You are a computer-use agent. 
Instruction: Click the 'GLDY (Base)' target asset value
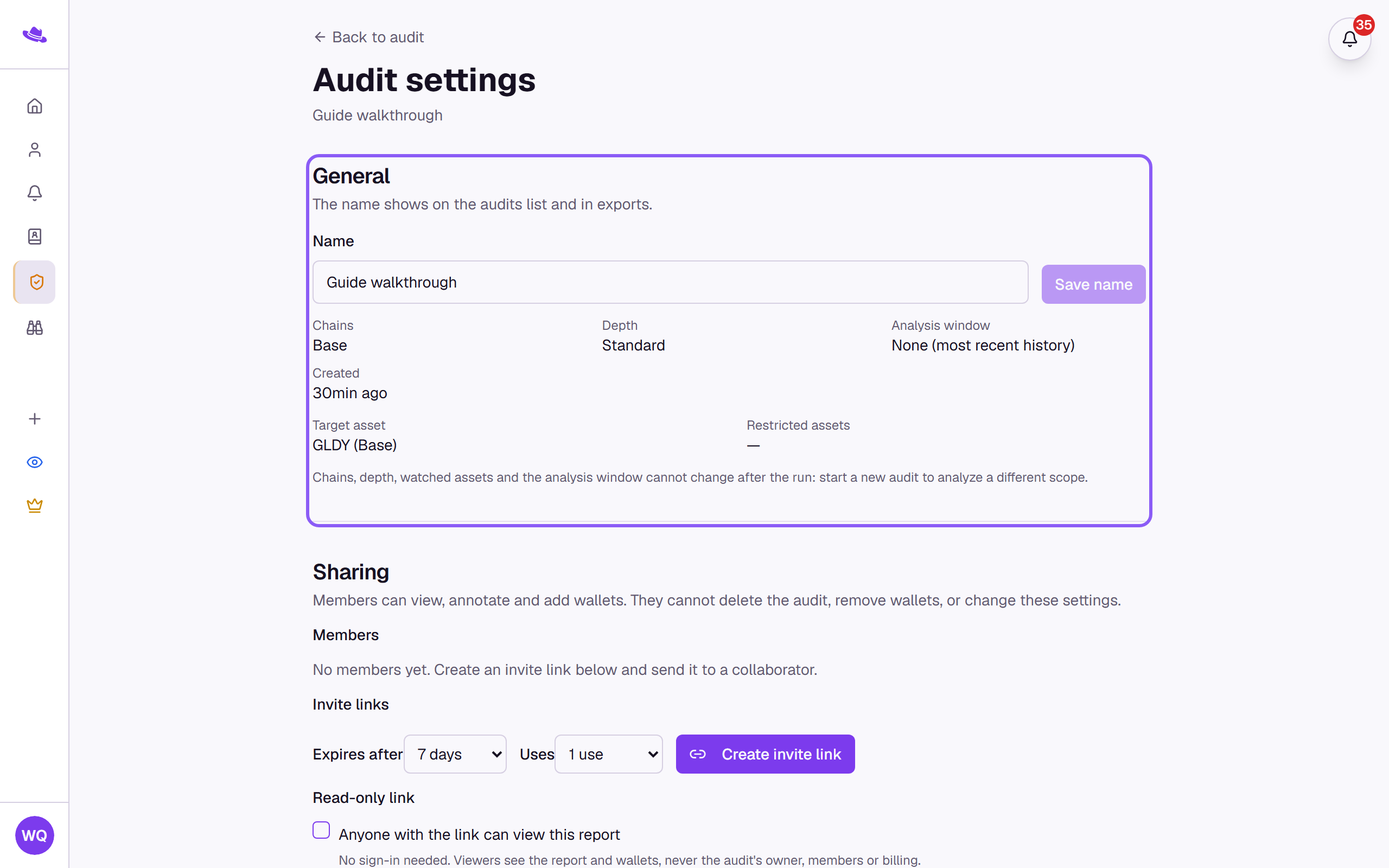355,445
